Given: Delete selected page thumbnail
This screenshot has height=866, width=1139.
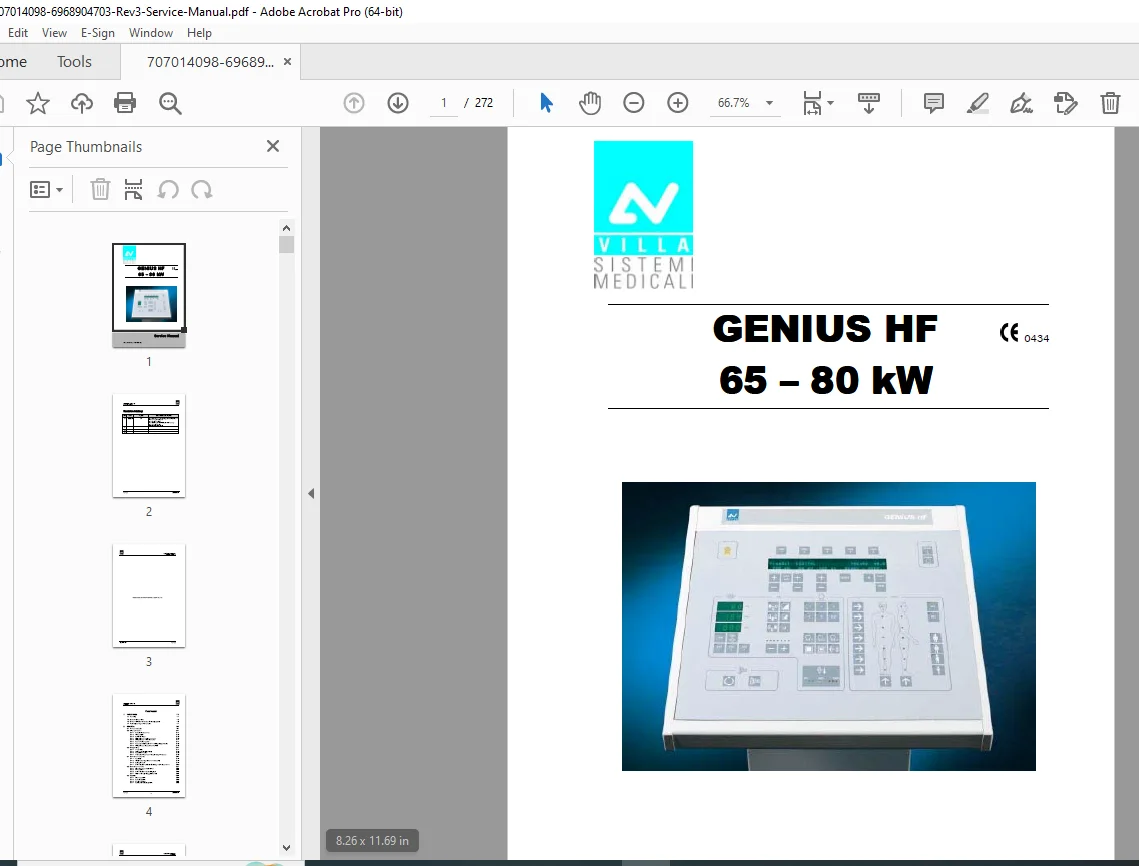Looking at the screenshot, I should 100,190.
